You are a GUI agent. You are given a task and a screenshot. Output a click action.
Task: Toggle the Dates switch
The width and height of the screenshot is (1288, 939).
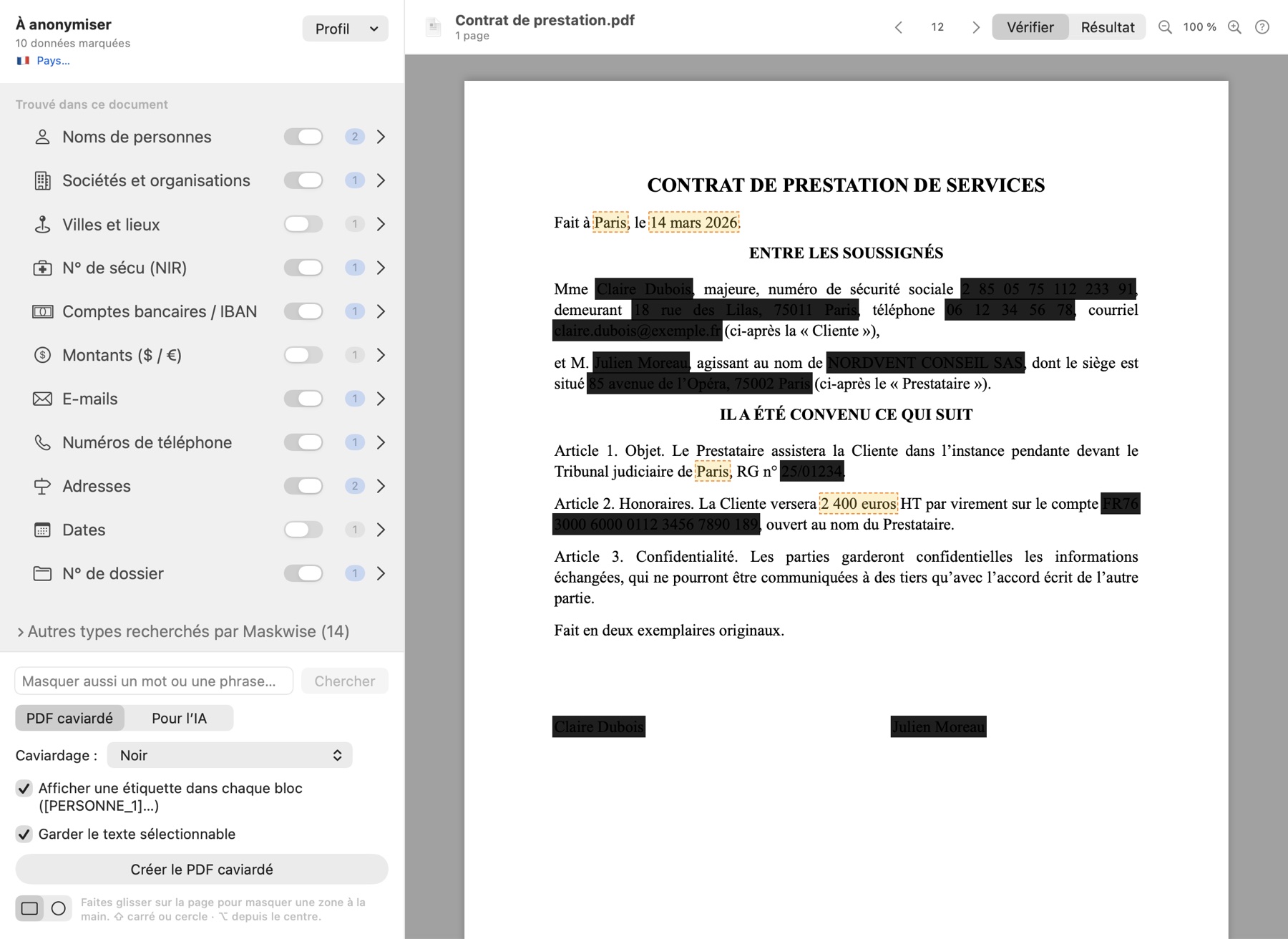(303, 530)
